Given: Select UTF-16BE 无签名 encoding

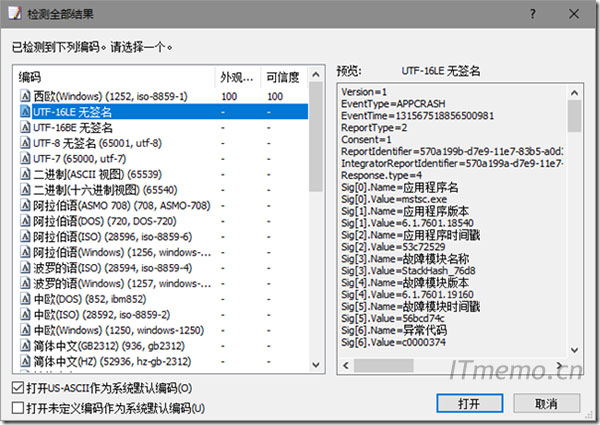Looking at the screenshot, I should tap(73, 127).
